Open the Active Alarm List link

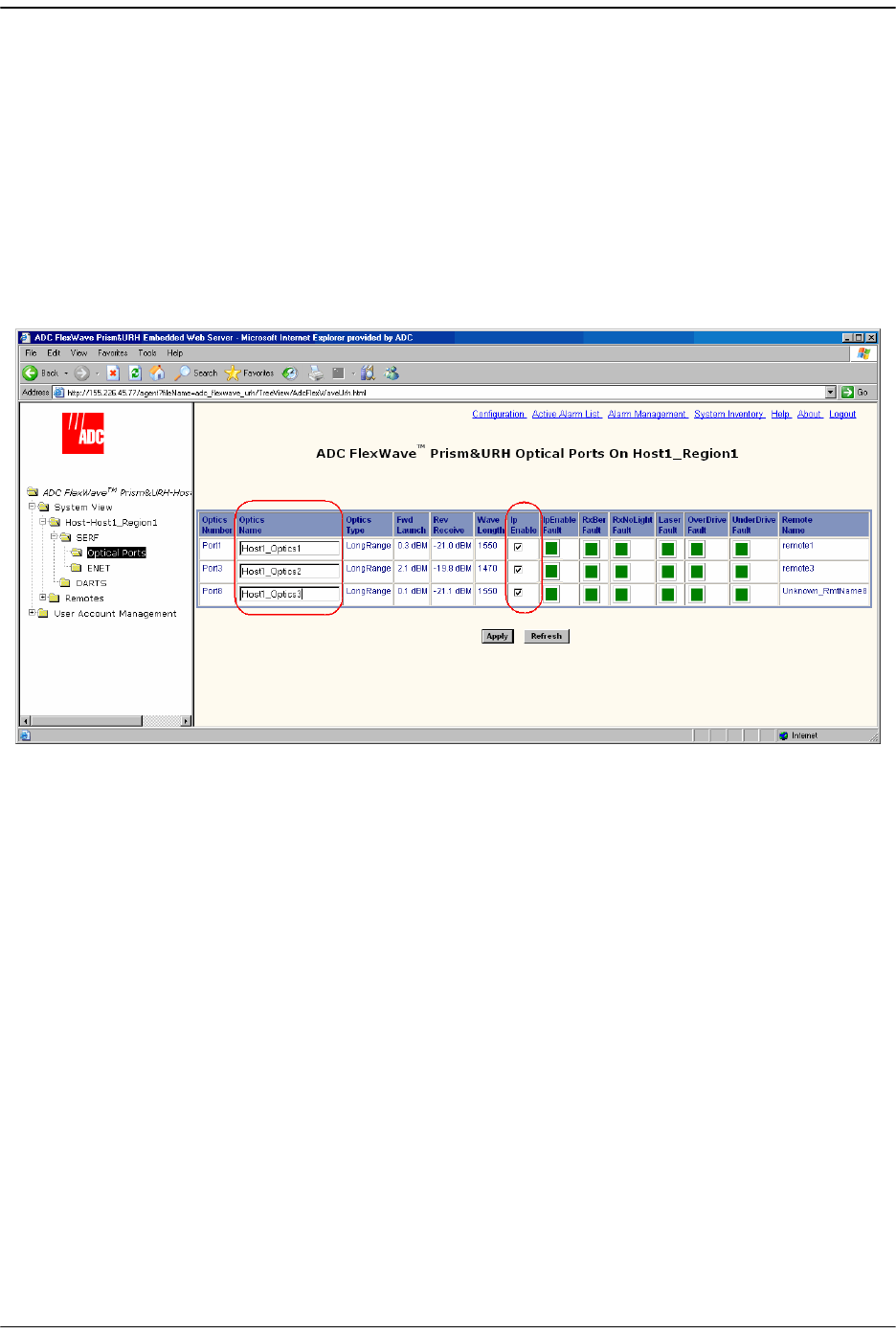point(567,415)
